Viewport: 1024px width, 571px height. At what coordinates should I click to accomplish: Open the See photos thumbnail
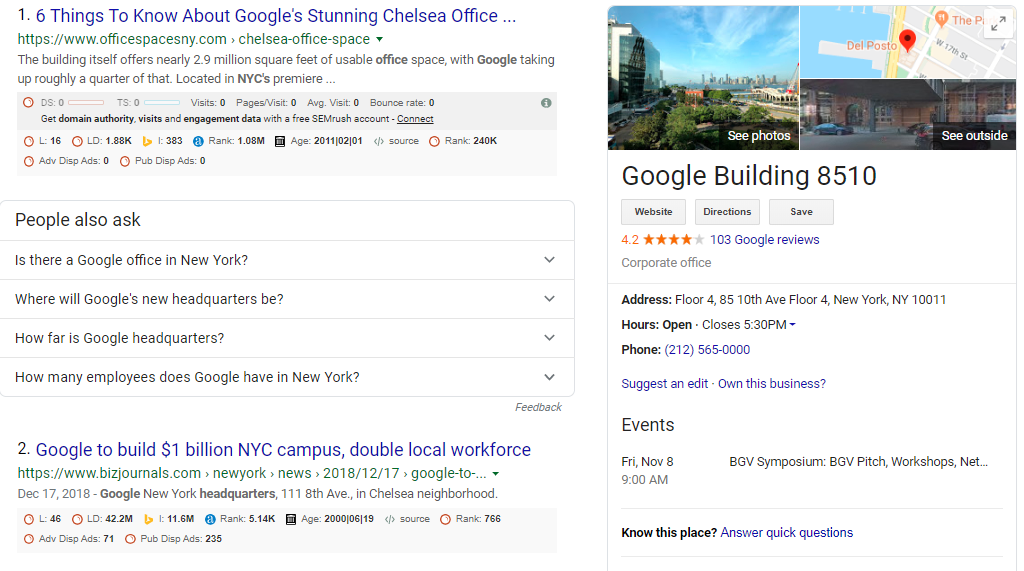703,78
